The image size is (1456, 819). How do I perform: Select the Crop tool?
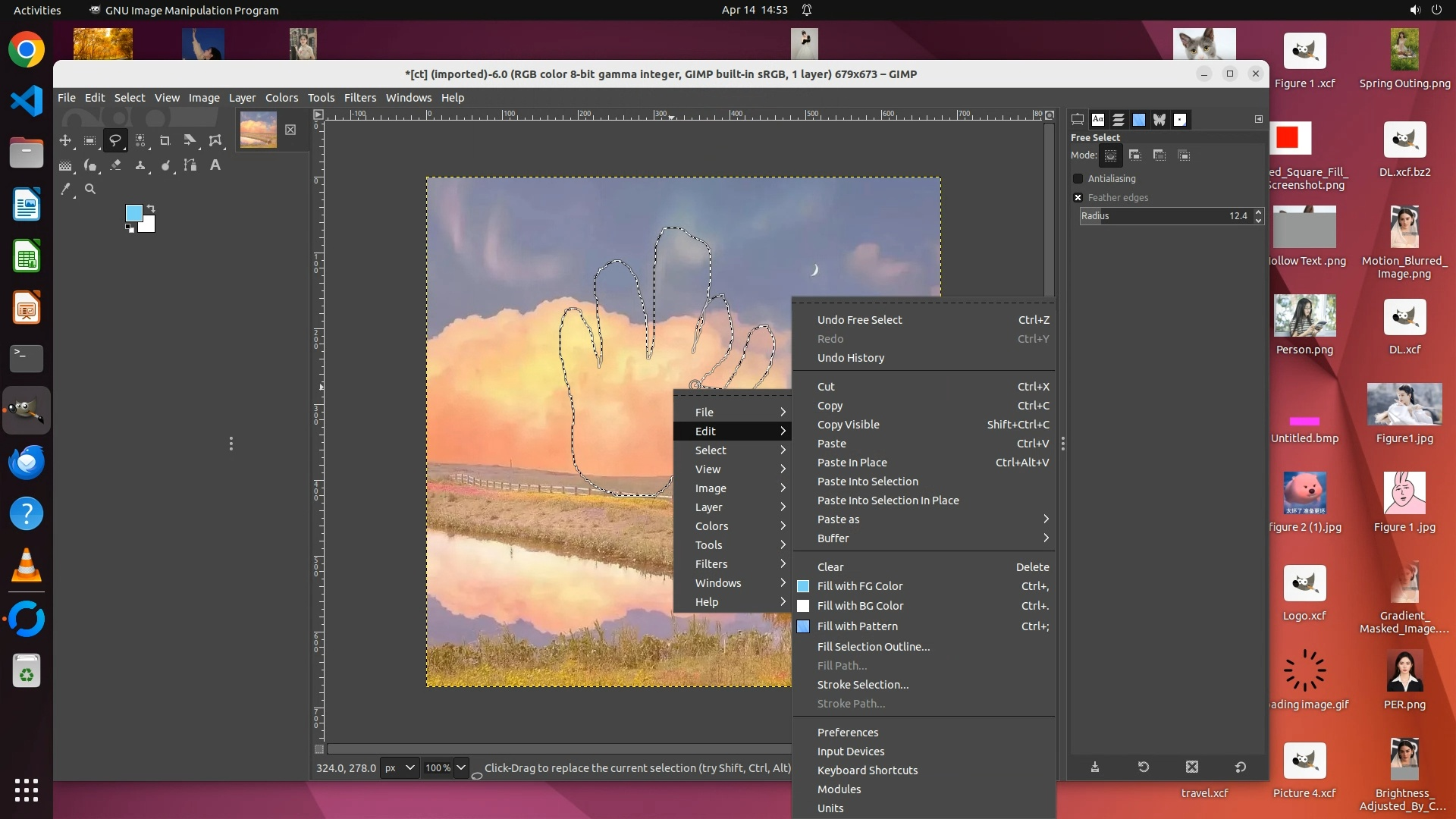click(x=165, y=140)
